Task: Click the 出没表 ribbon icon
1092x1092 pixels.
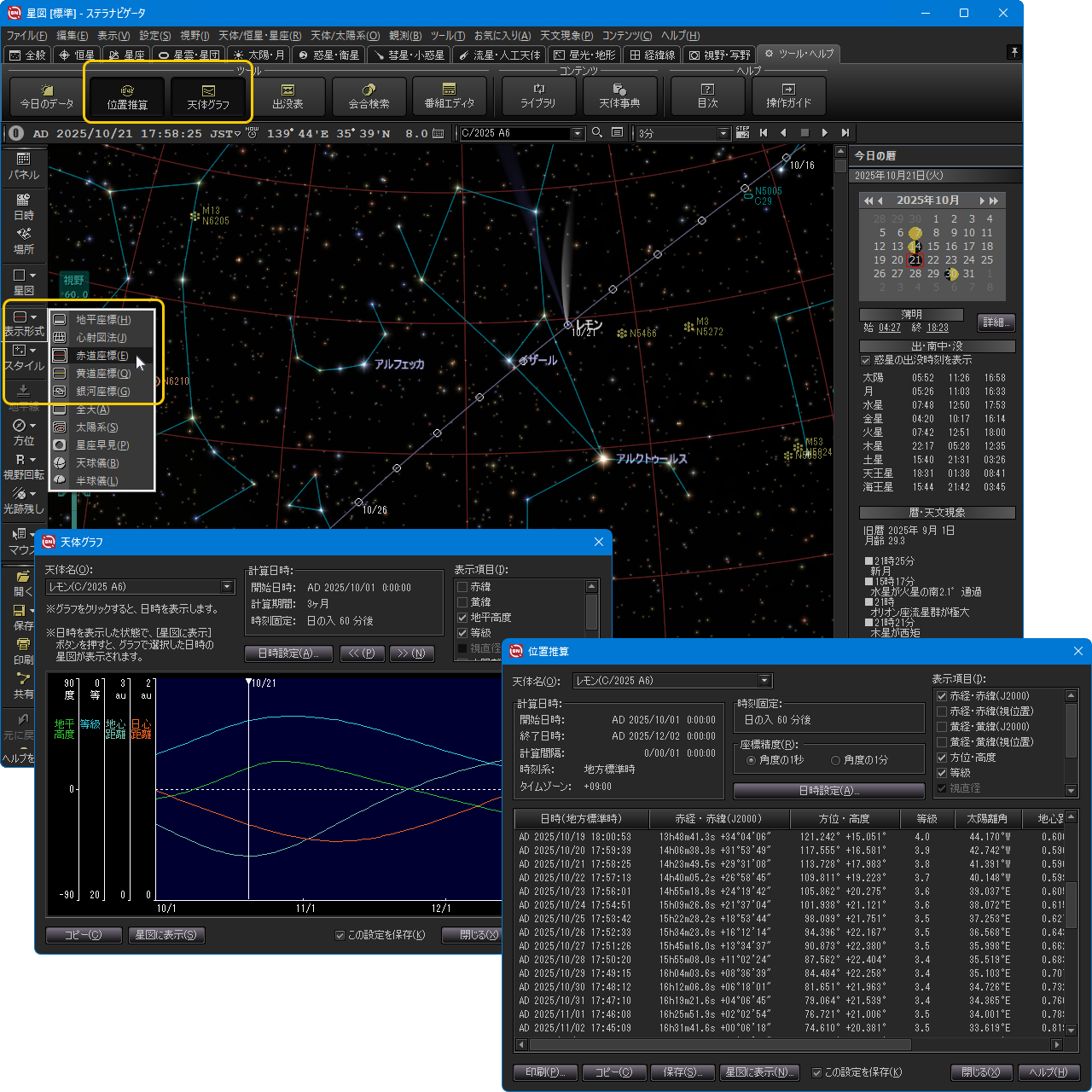Action: (x=288, y=96)
